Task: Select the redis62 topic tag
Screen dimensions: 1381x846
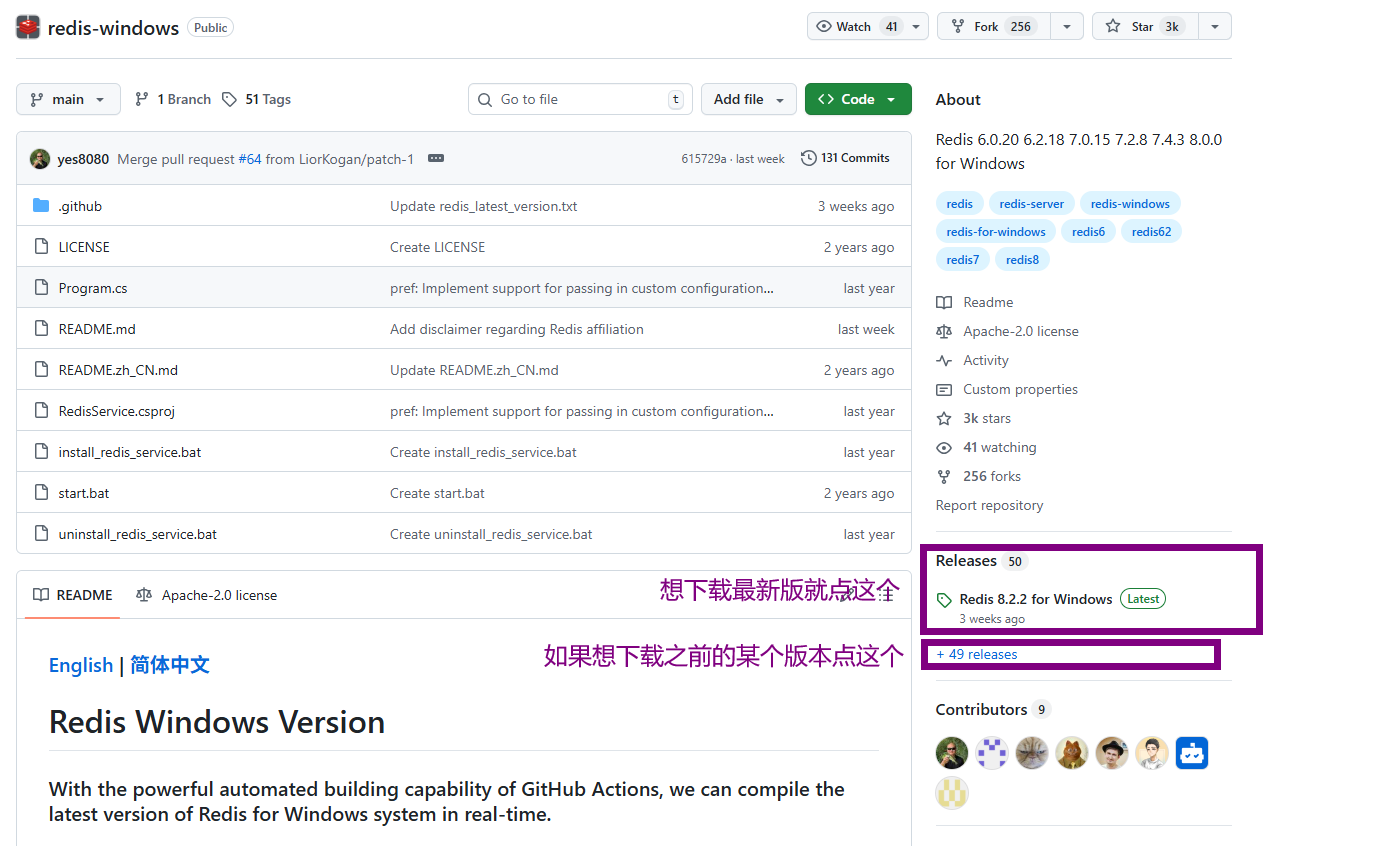Action: tap(1151, 232)
